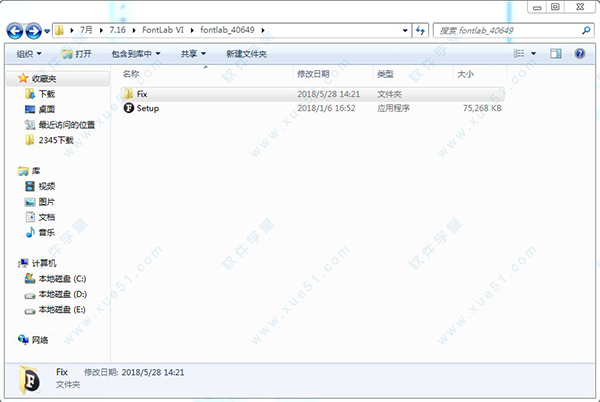Expand the arrow after FontLab VI breadcrumb
Screen dimensions: 600x402
[192, 30]
